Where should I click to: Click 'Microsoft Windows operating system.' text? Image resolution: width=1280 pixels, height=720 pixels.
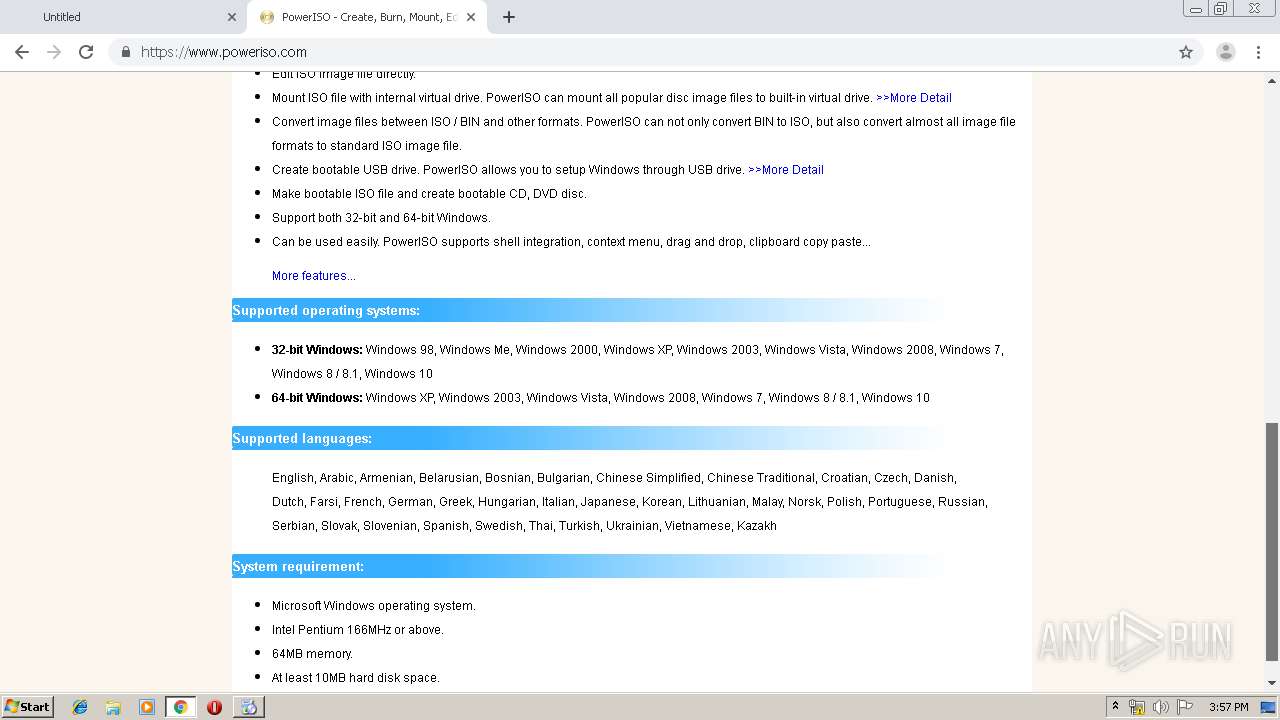tap(374, 606)
